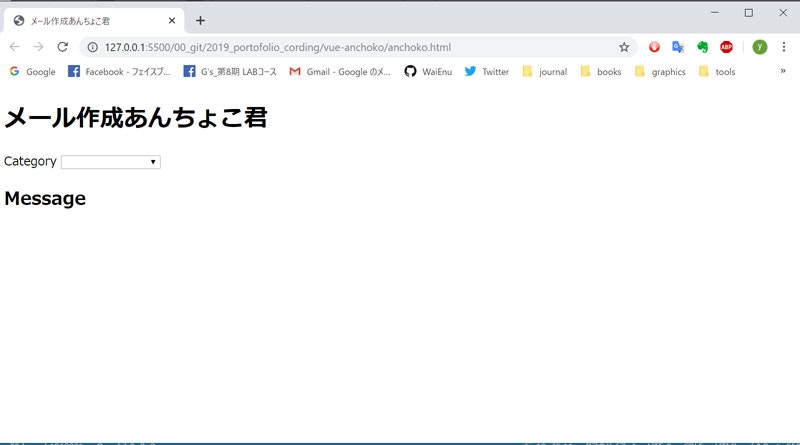Click the red circular extension icon
This screenshot has height=445, width=800.
(654, 47)
